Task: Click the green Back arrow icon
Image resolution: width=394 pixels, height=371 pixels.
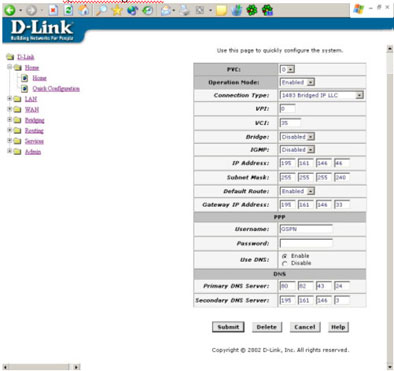Action: (x=10, y=11)
